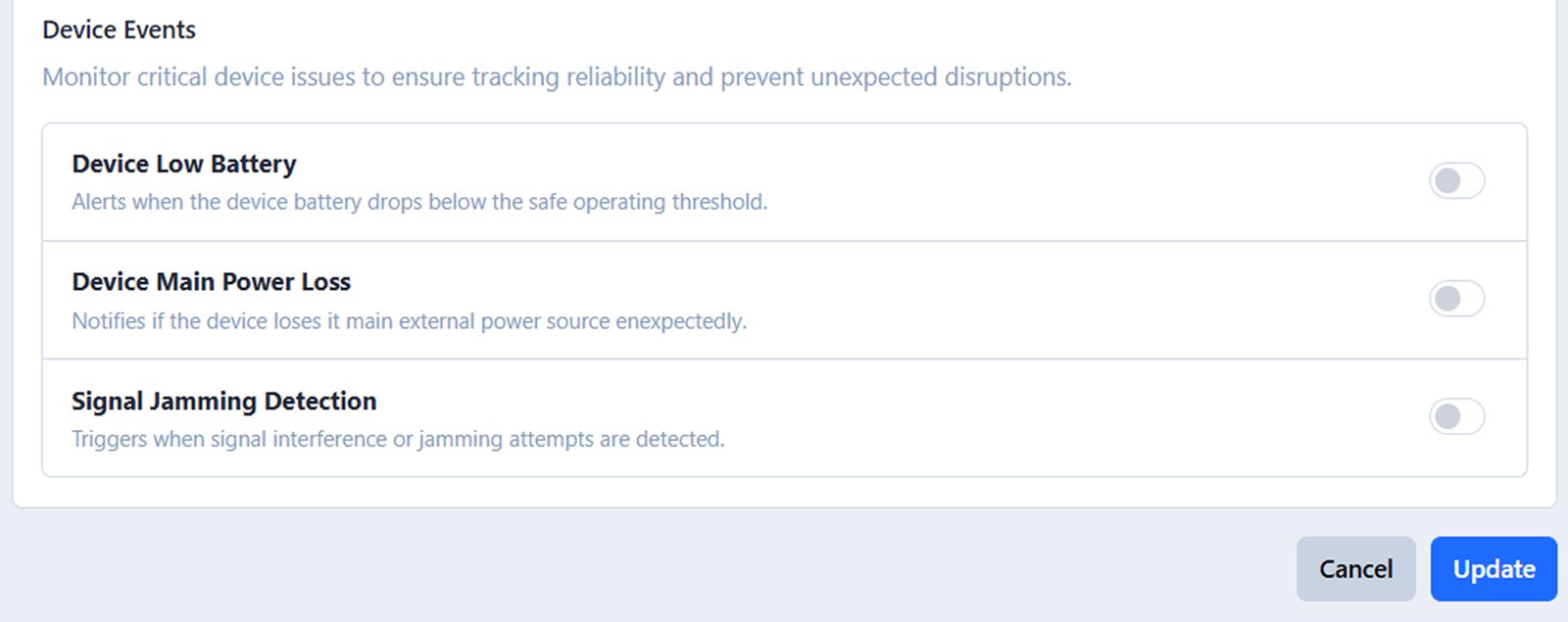
Task: Click the 'Monitor critical device issues' subtitle
Action: (x=557, y=77)
